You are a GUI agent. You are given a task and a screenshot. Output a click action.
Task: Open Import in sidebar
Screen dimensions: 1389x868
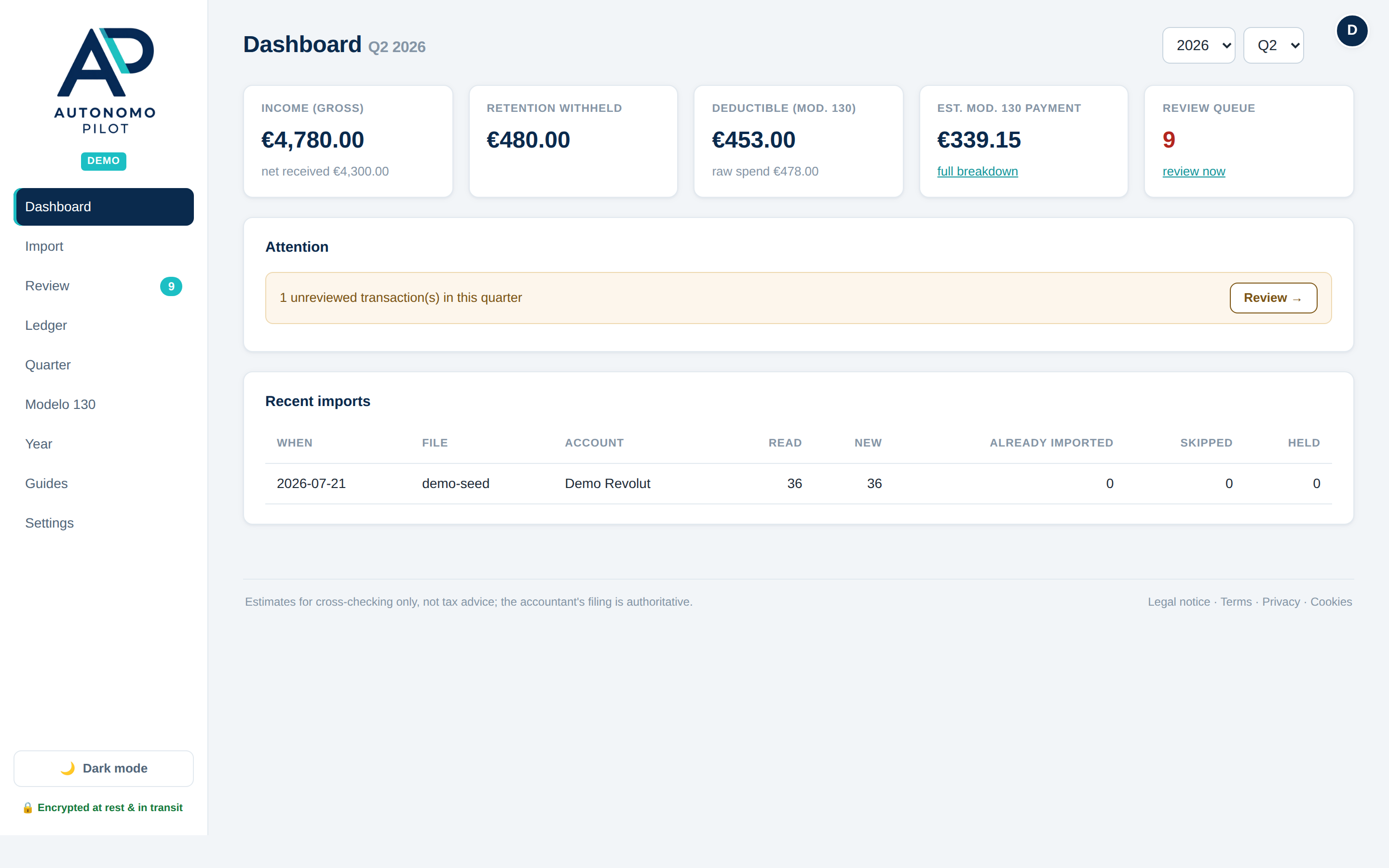click(103, 246)
